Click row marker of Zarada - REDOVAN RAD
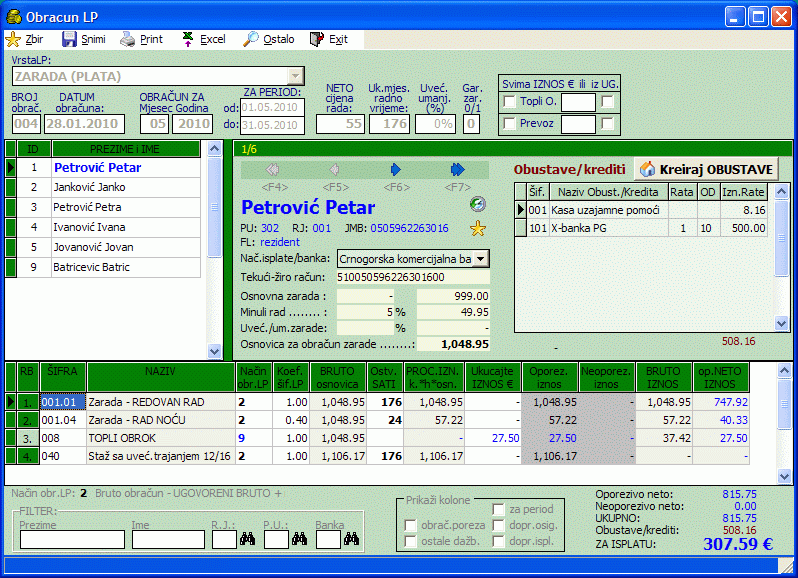Viewport: 798px width, 578px height. tap(11, 402)
